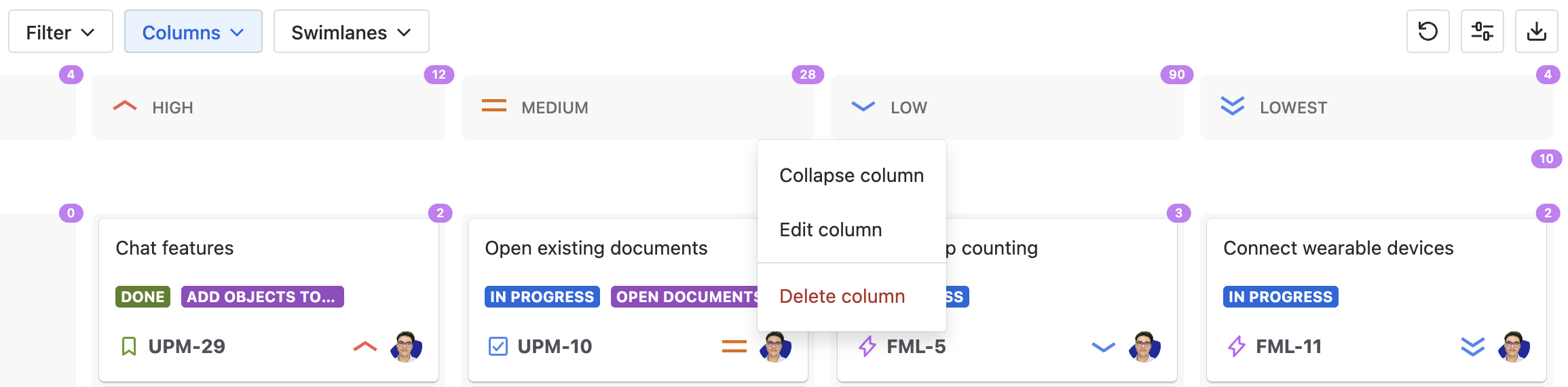The height and width of the screenshot is (387, 1568).
Task: Select Collapse column from the menu
Action: coord(851,175)
